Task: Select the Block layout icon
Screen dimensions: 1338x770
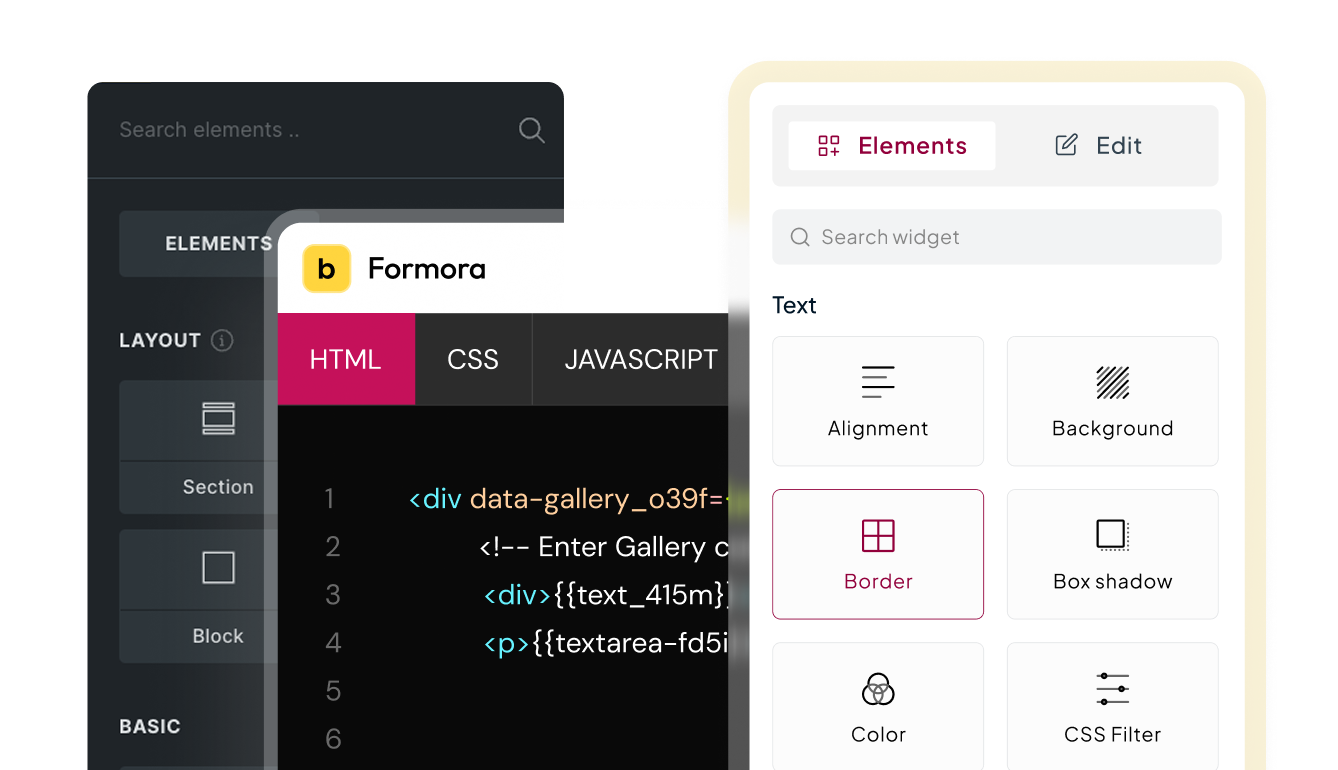Action: click(x=218, y=568)
